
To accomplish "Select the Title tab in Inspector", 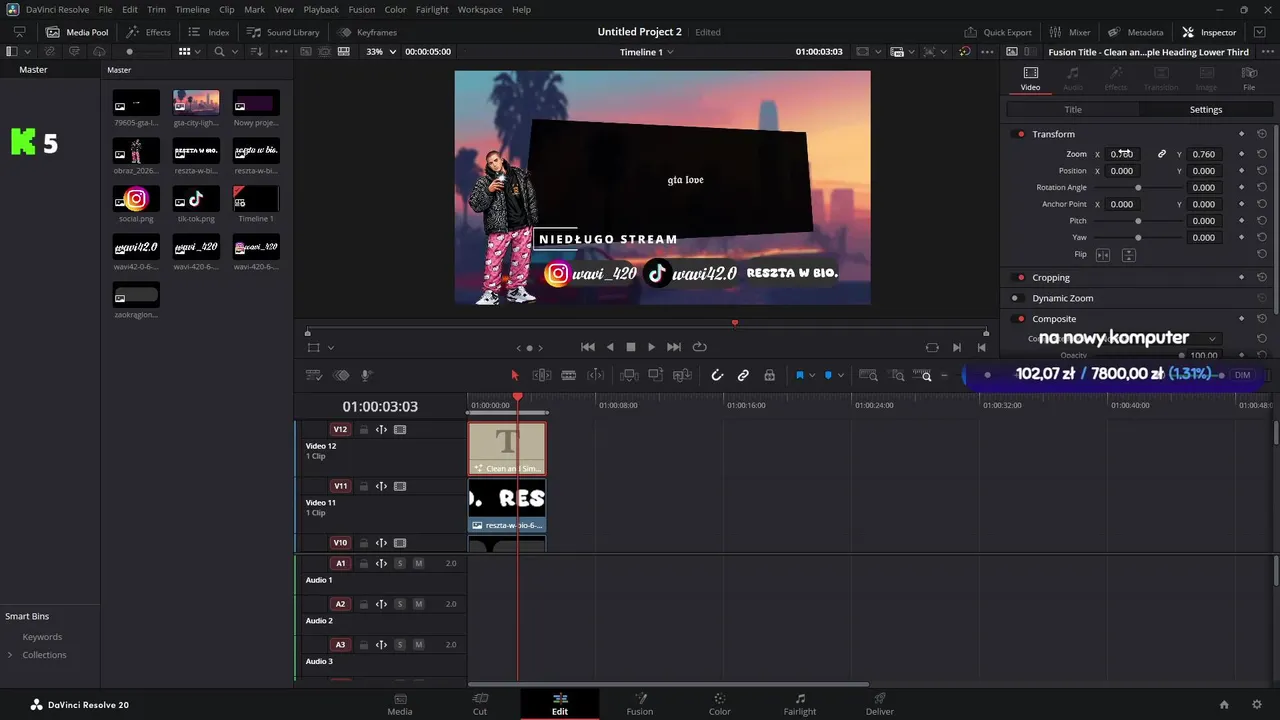I will click(1073, 109).
